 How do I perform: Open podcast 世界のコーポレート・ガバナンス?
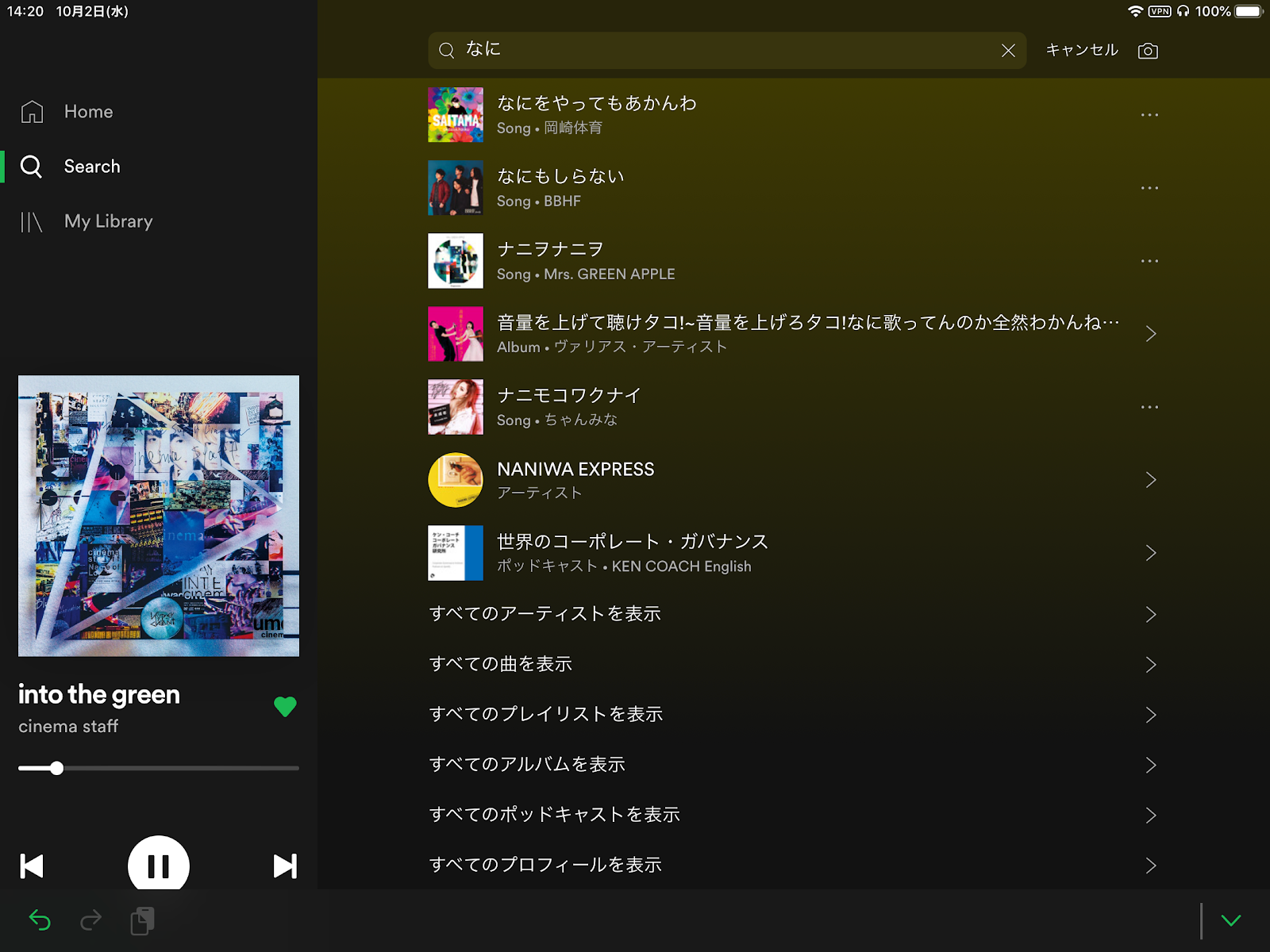794,553
